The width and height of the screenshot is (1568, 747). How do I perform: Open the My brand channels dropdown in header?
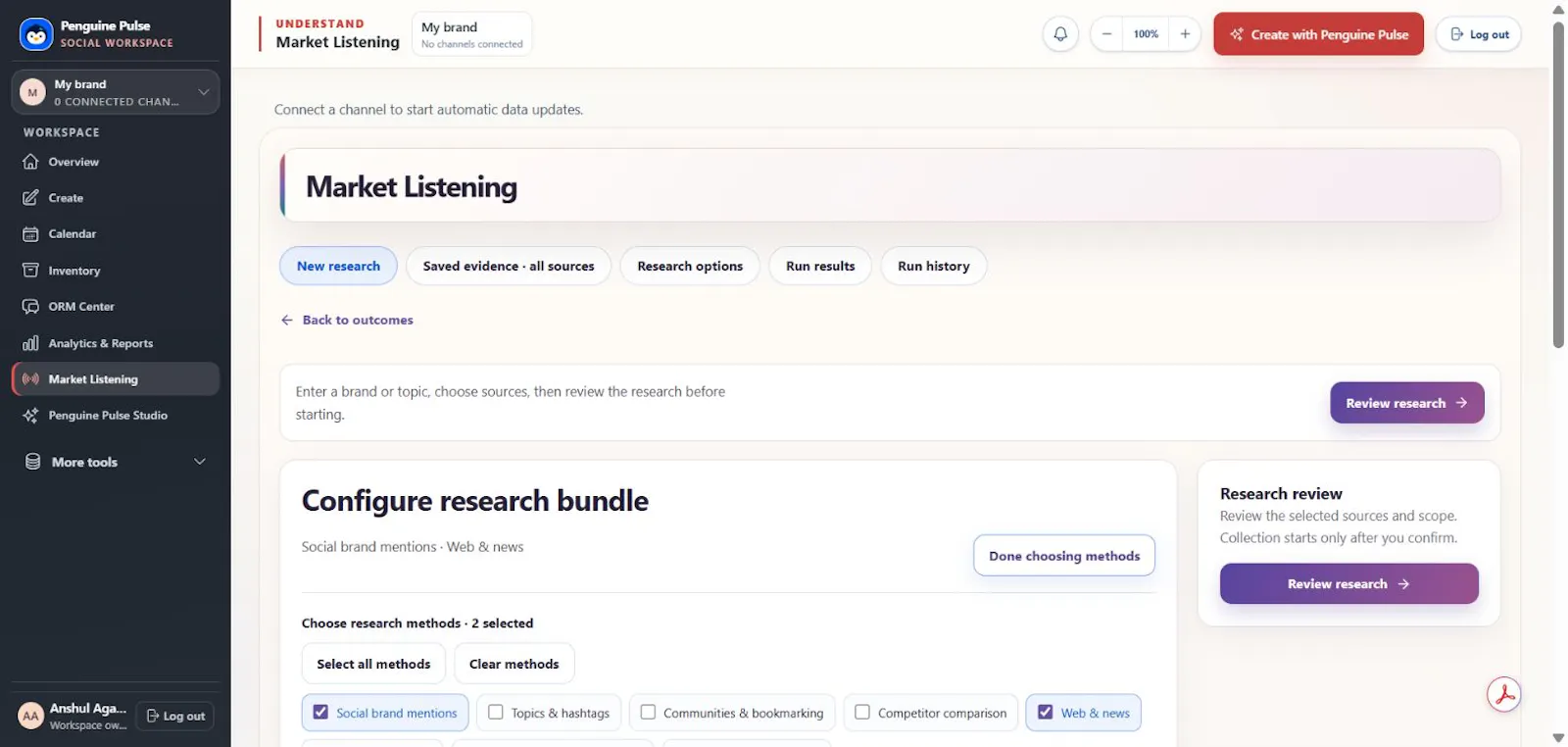pyautogui.click(x=472, y=34)
